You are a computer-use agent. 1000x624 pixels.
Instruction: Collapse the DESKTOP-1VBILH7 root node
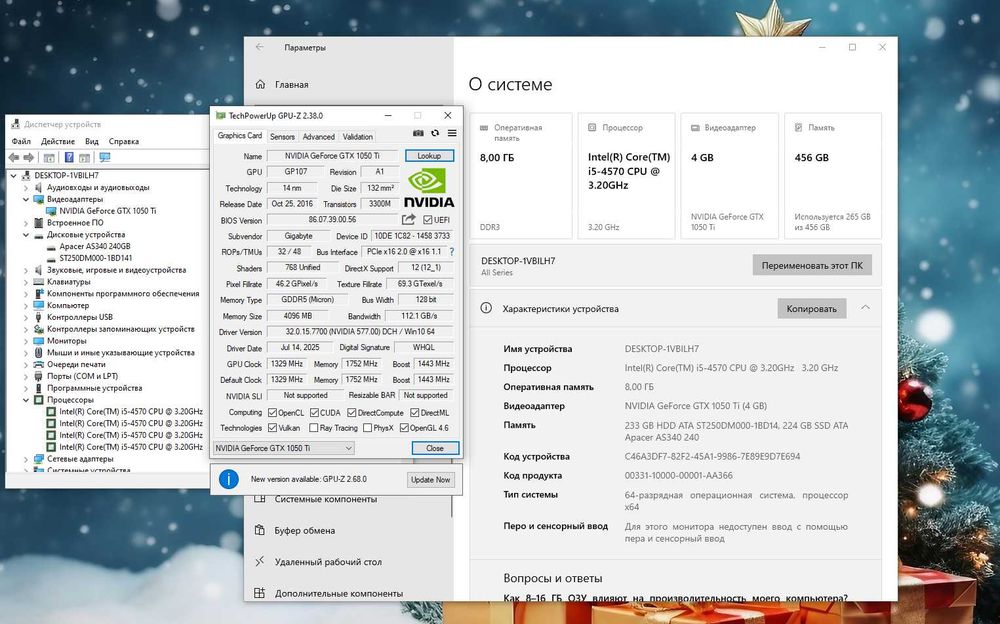(x=13, y=175)
